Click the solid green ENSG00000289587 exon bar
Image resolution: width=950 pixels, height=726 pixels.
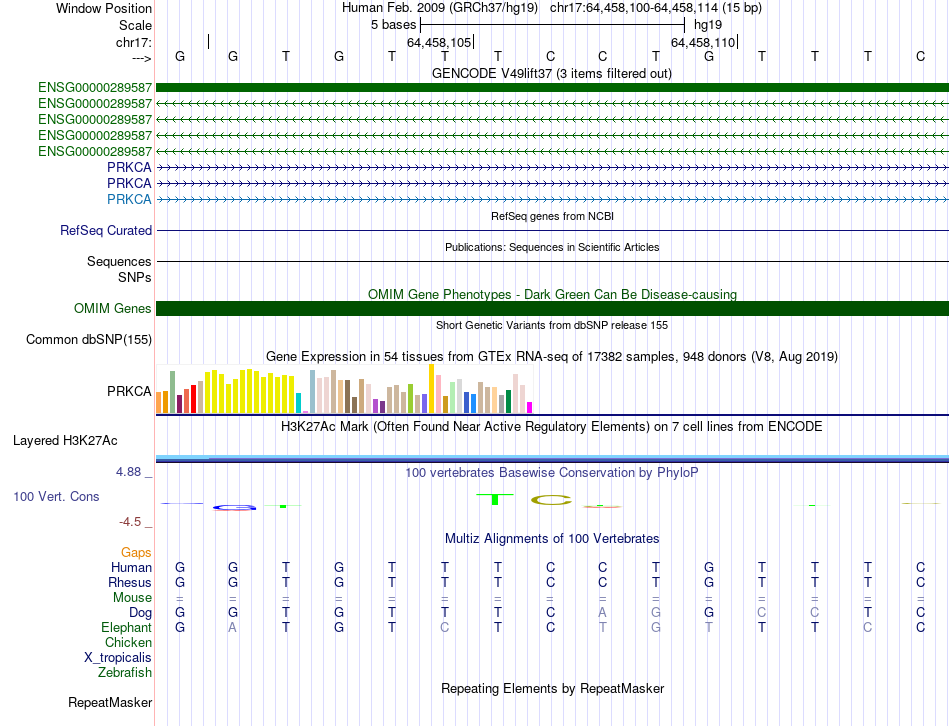pyautogui.click(x=552, y=88)
